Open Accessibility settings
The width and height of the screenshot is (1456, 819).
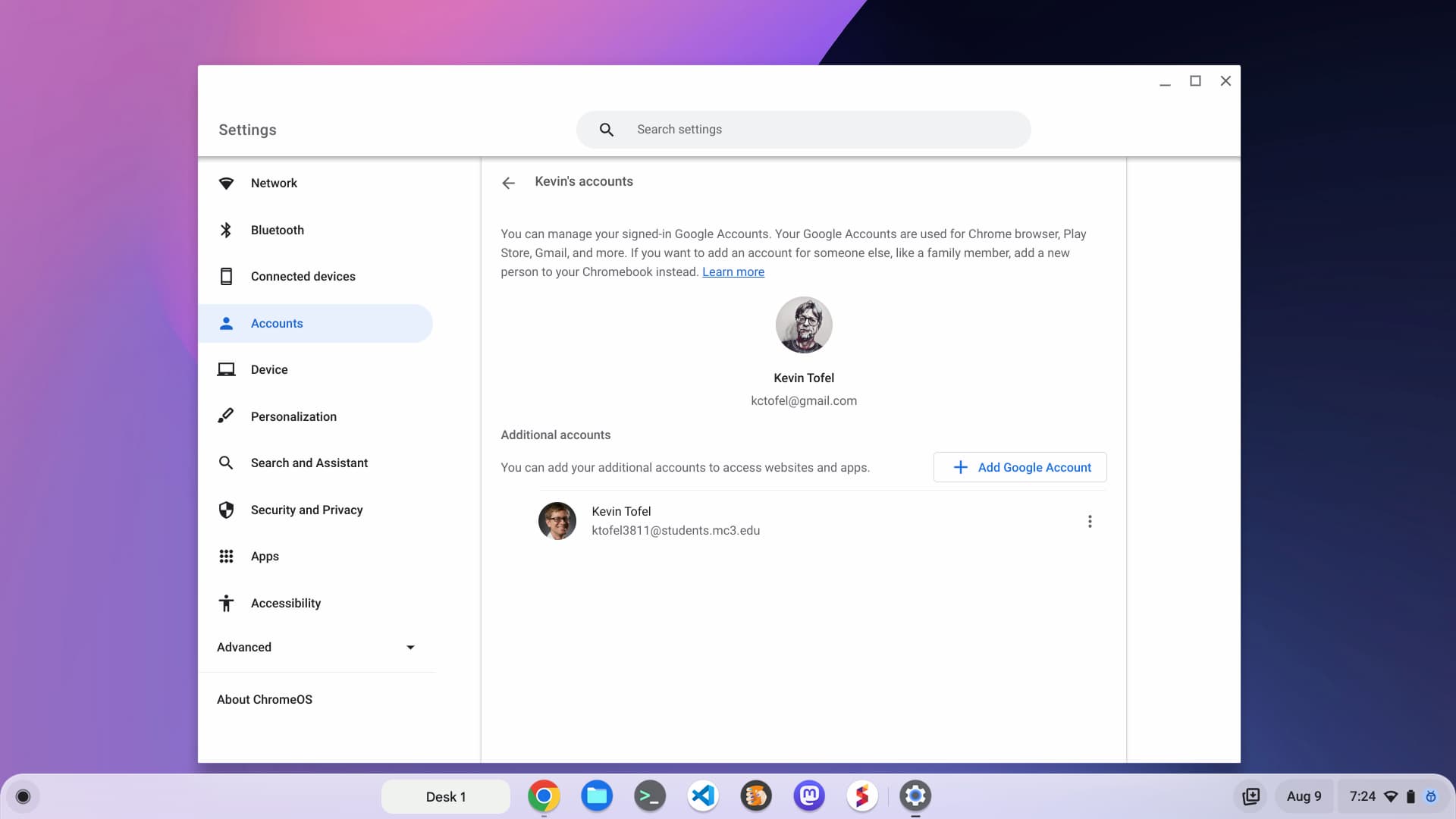click(x=286, y=603)
